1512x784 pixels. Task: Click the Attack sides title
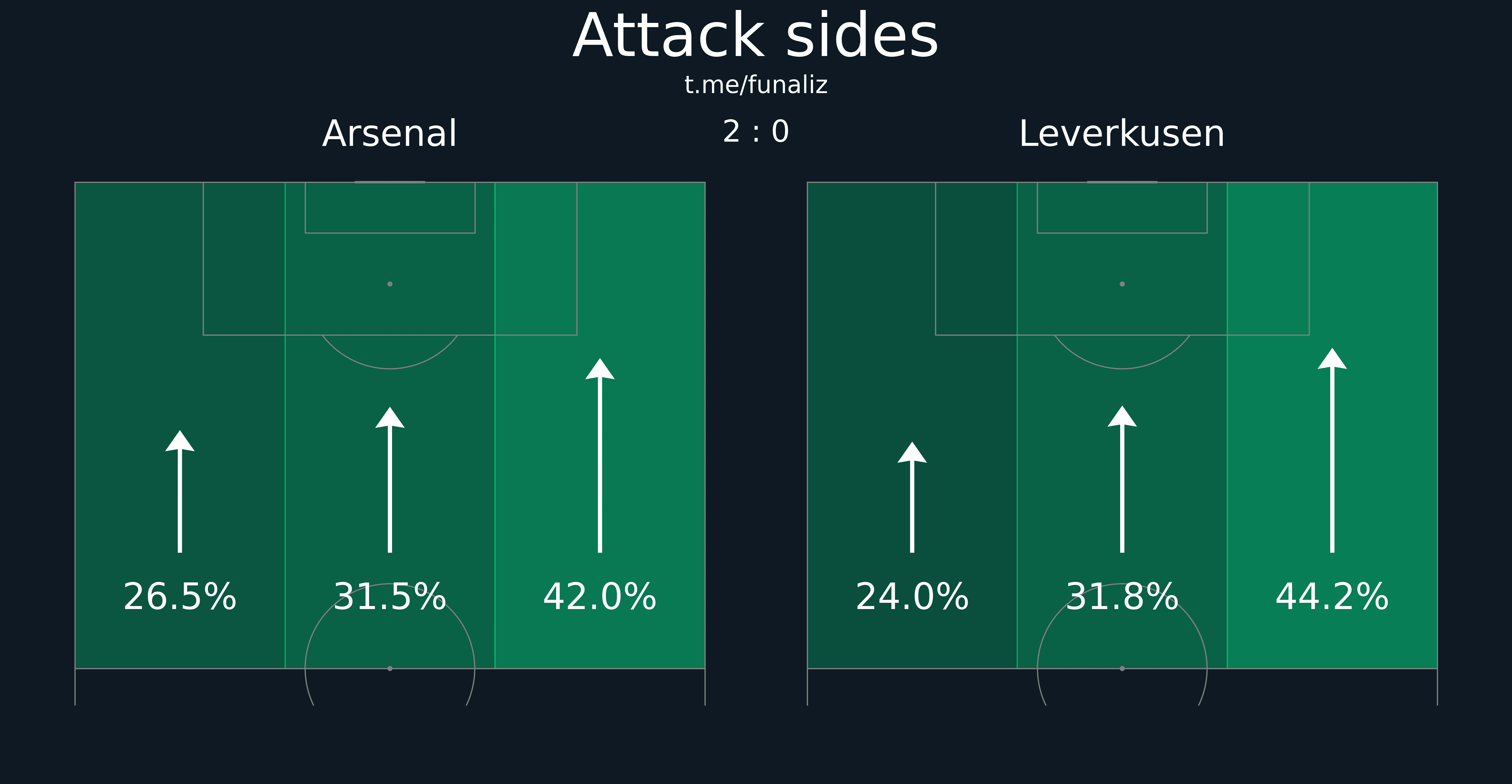point(756,36)
